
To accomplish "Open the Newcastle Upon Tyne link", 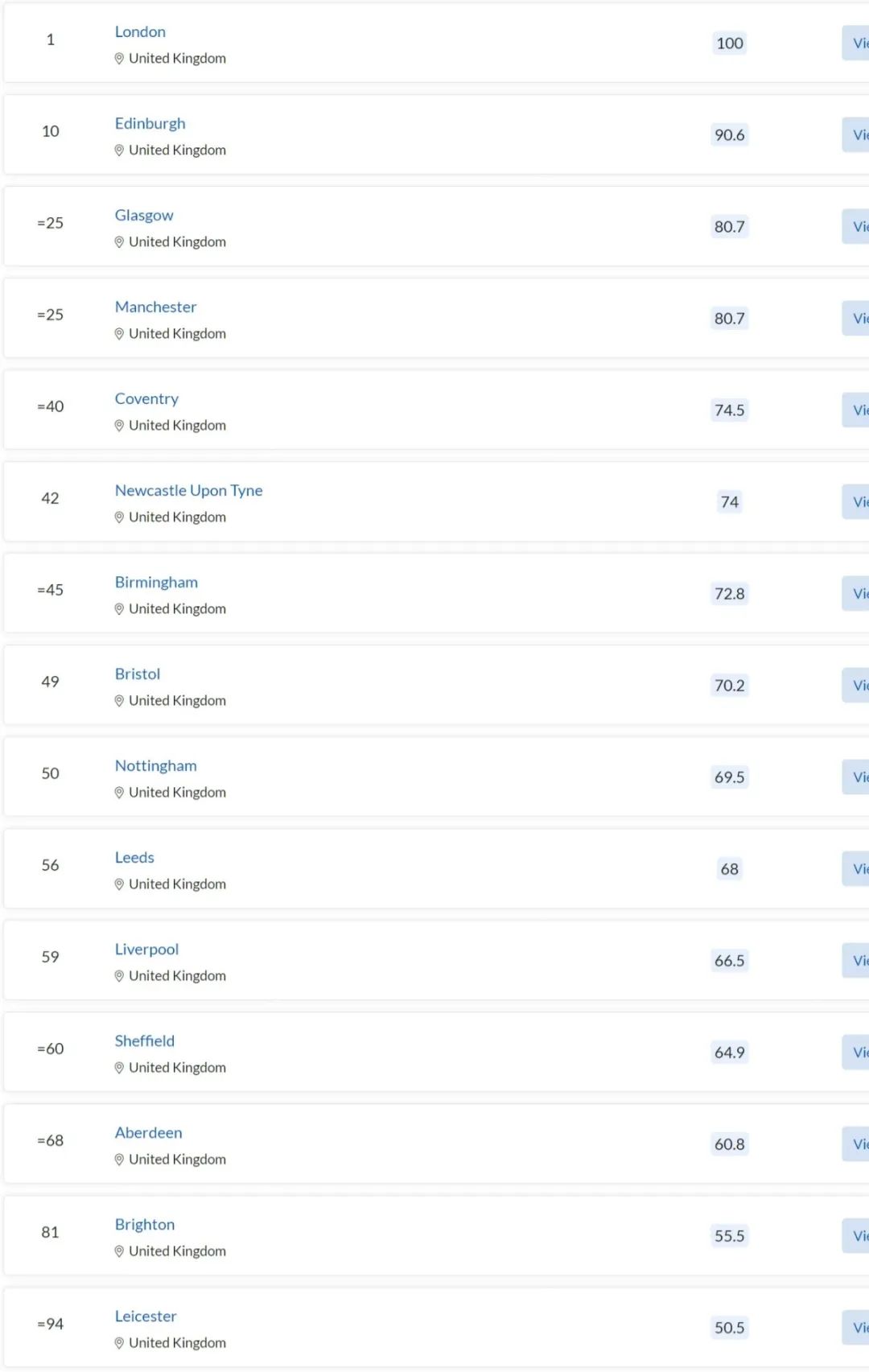I will tap(188, 490).
